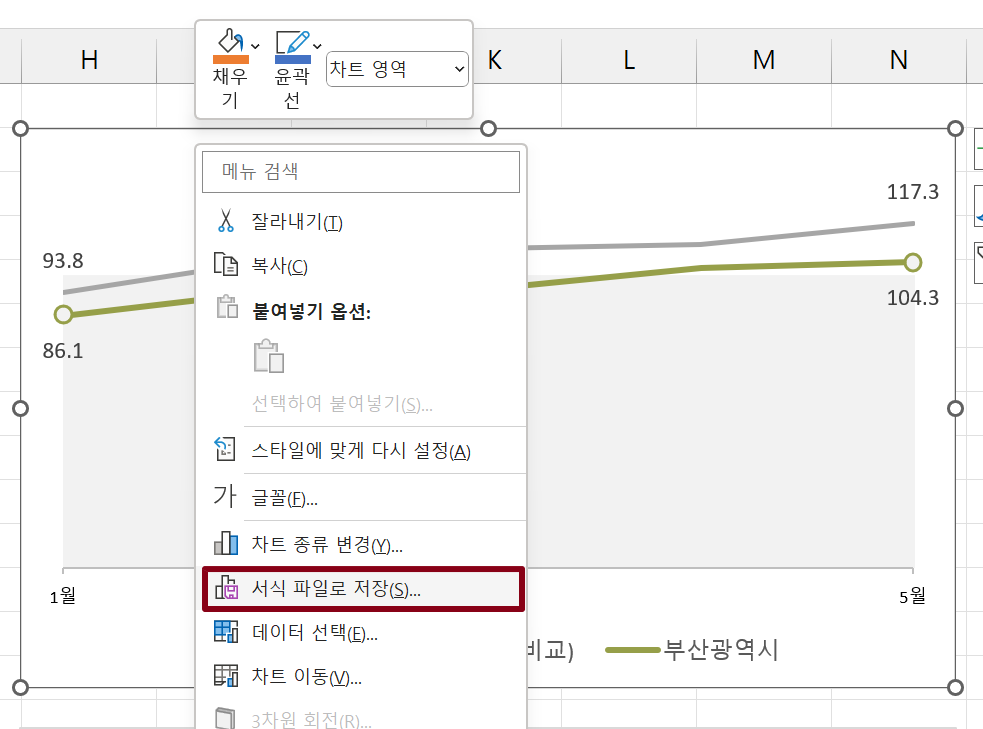This screenshot has width=983, height=729.
Task: Click the change chart type bar icon
Action: pos(226,543)
